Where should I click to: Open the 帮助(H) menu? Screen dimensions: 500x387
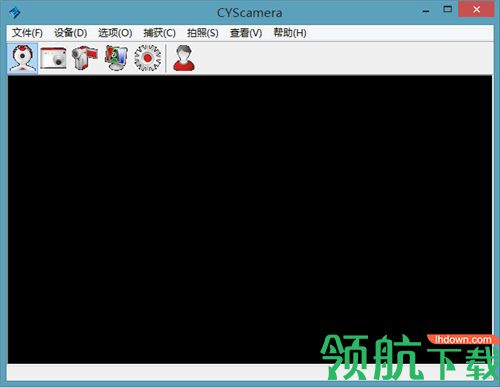(290, 33)
